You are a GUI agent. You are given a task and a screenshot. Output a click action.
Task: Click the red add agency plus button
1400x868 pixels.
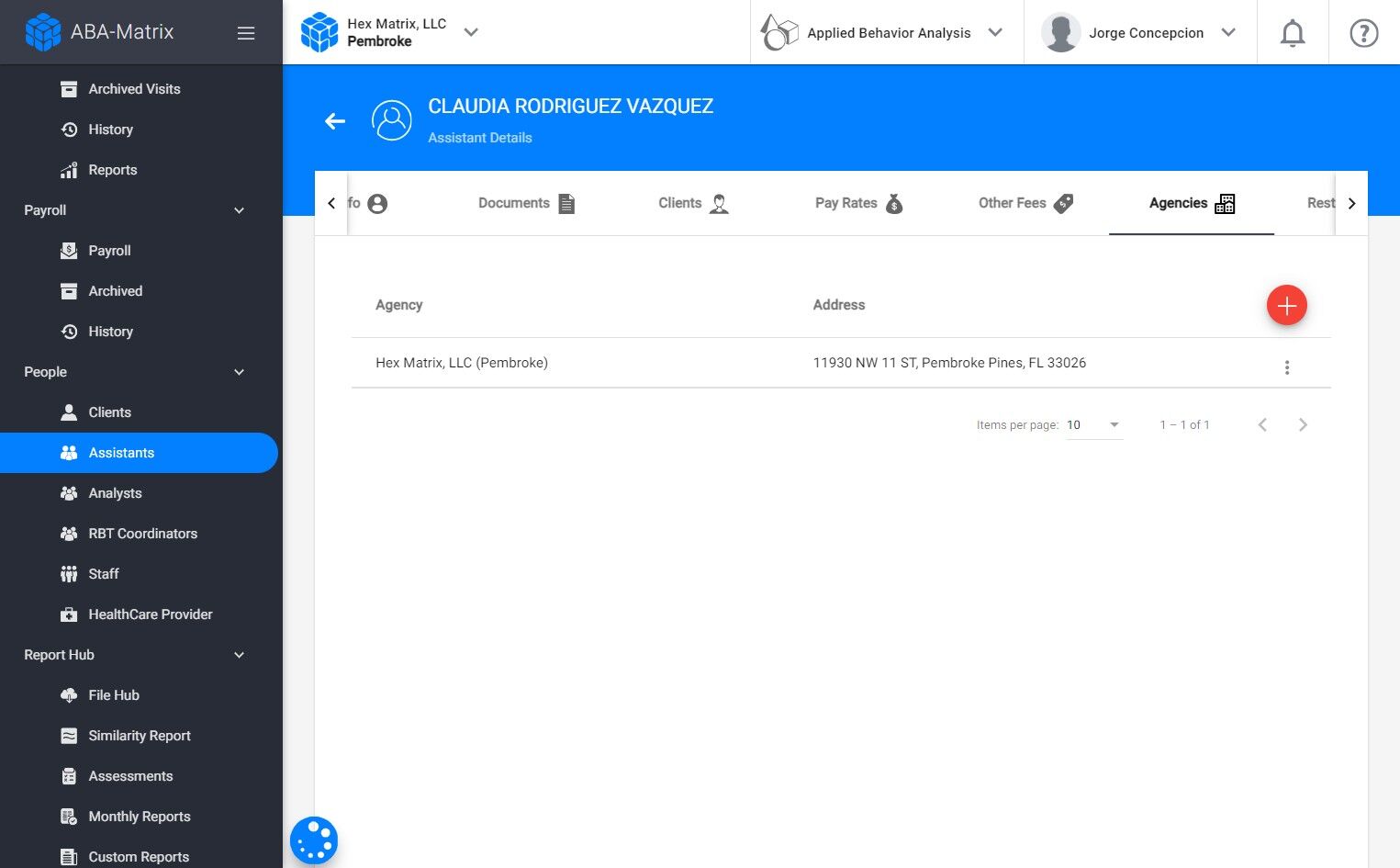[1286, 305]
